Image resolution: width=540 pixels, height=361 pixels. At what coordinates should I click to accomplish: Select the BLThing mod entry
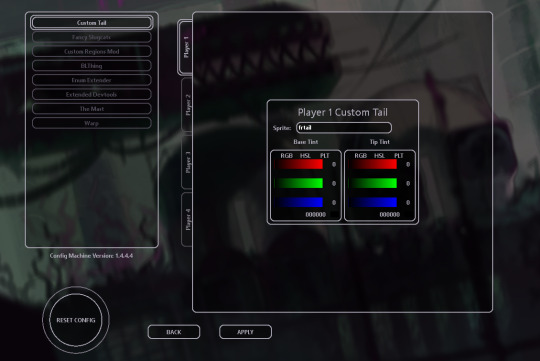point(92,66)
